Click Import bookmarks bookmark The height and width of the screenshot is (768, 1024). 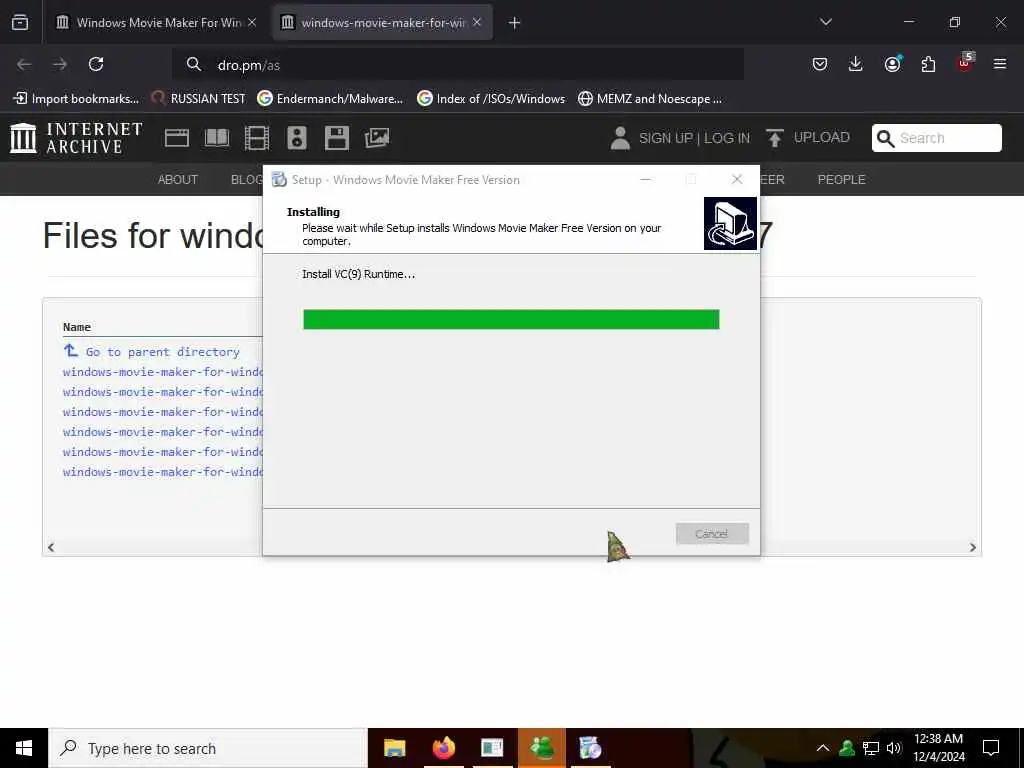tap(76, 99)
